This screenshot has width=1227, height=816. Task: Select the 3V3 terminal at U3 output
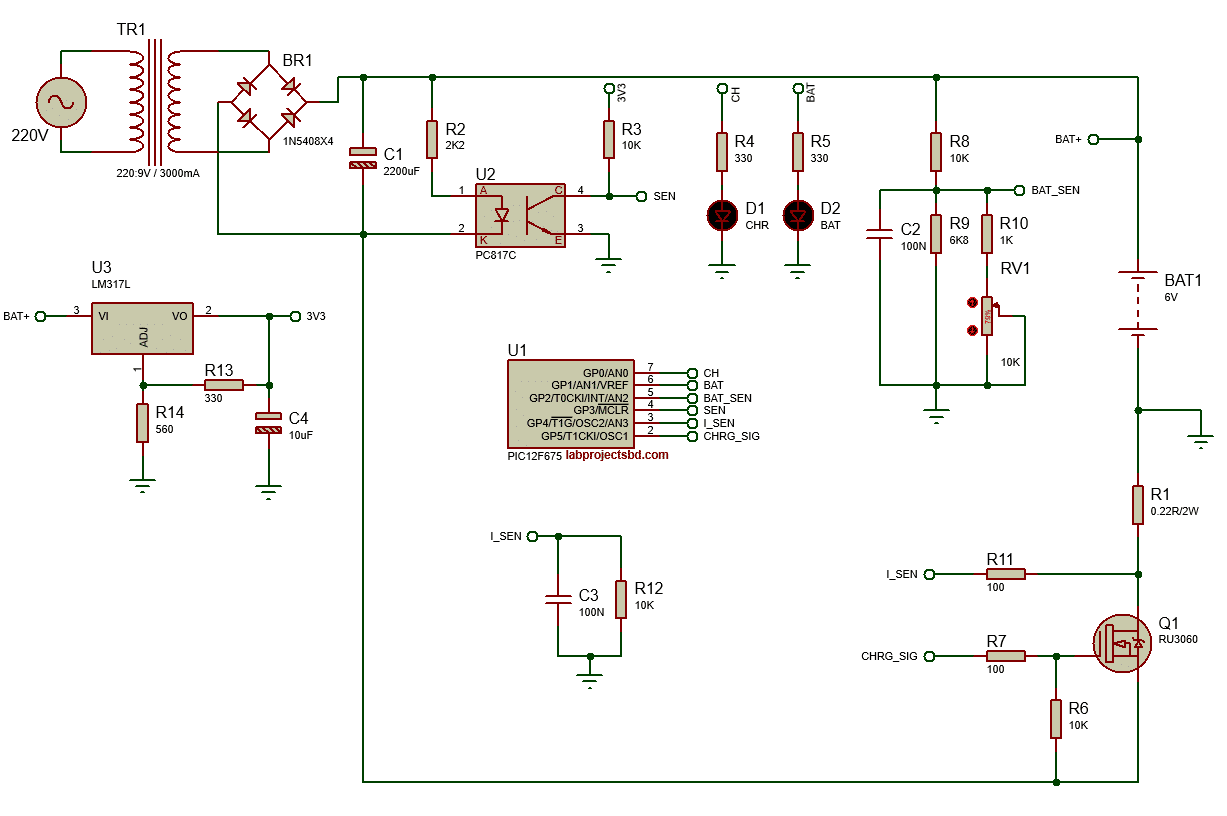pyautogui.click(x=295, y=316)
